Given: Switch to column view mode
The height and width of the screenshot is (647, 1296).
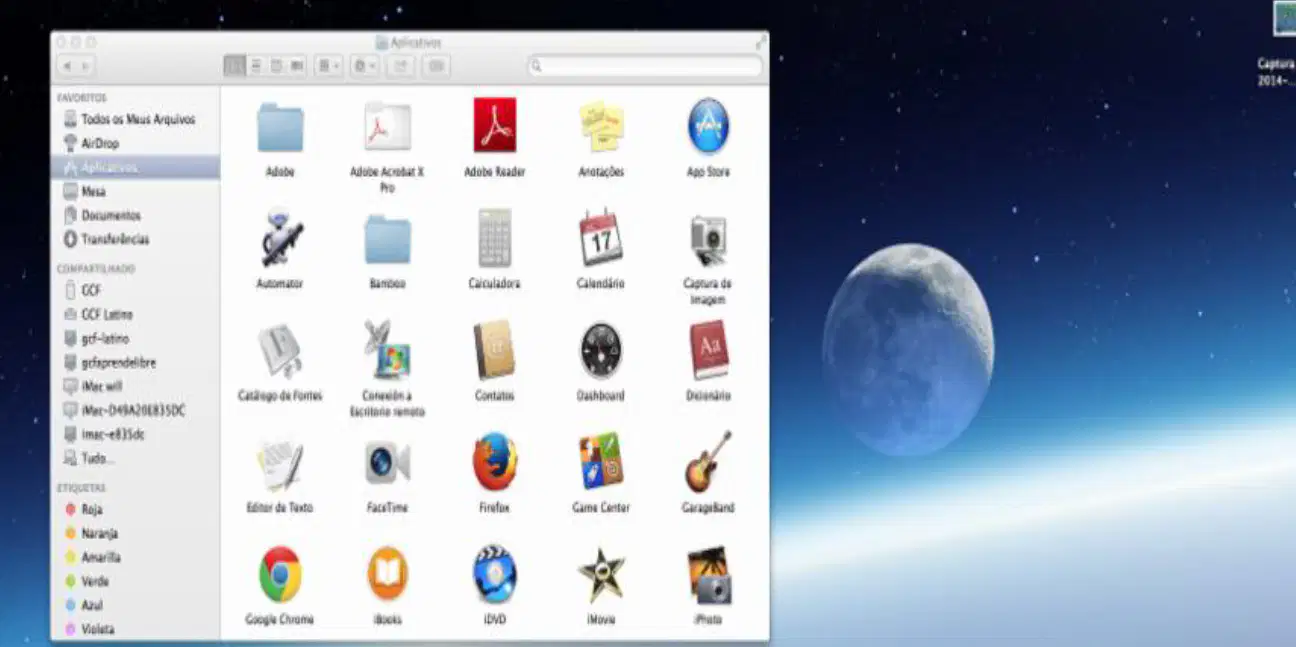Looking at the screenshot, I should (276, 66).
